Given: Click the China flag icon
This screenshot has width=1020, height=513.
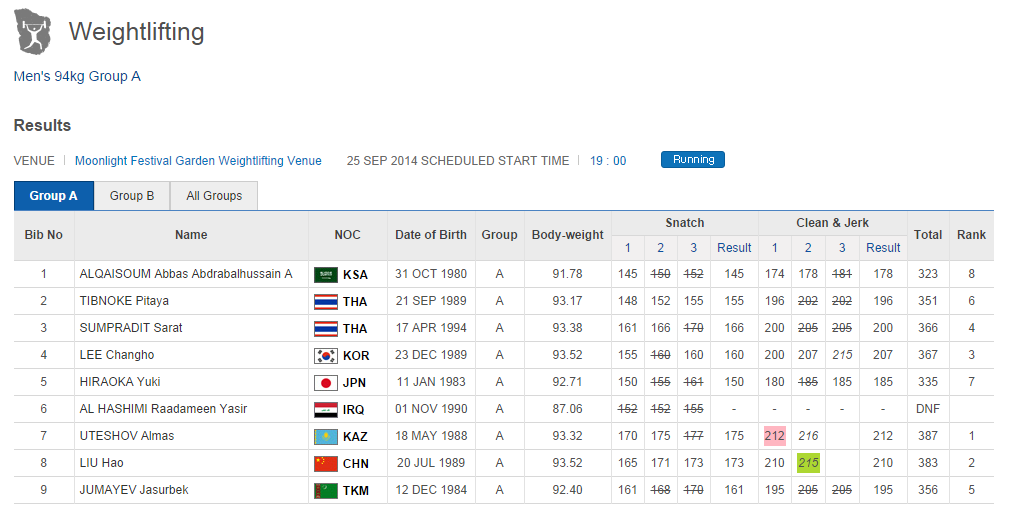Looking at the screenshot, I should tap(326, 463).
